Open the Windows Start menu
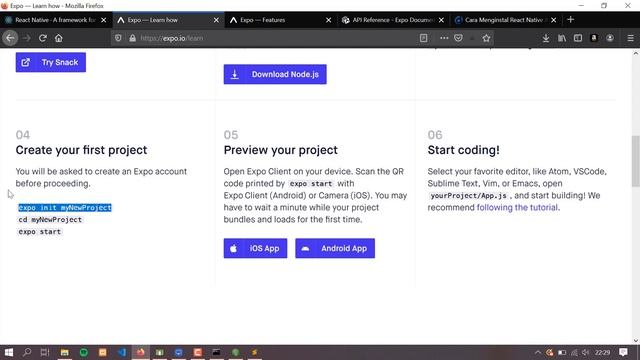 tap(9, 352)
